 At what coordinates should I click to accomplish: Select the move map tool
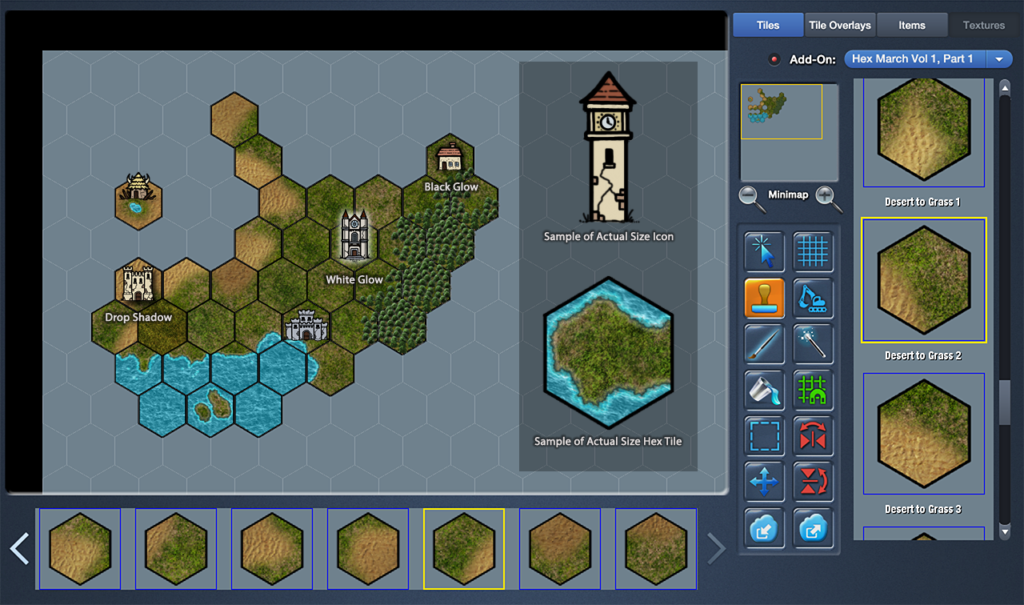click(x=764, y=481)
